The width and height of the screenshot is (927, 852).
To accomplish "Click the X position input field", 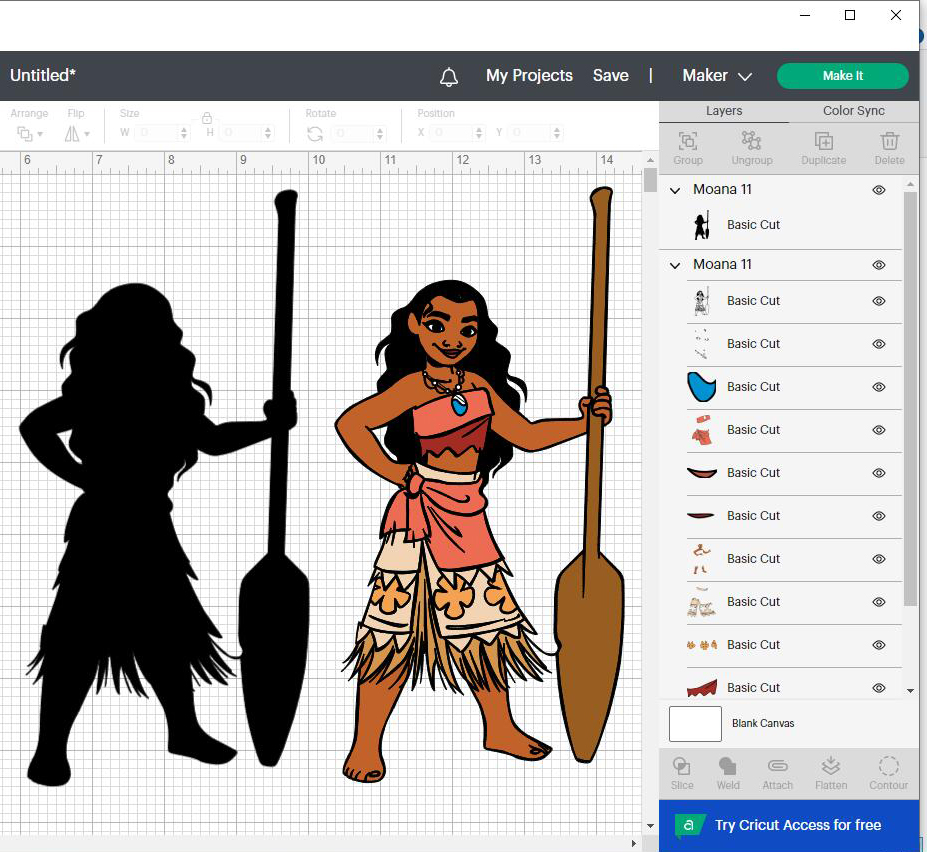I will pyautogui.click(x=452, y=133).
